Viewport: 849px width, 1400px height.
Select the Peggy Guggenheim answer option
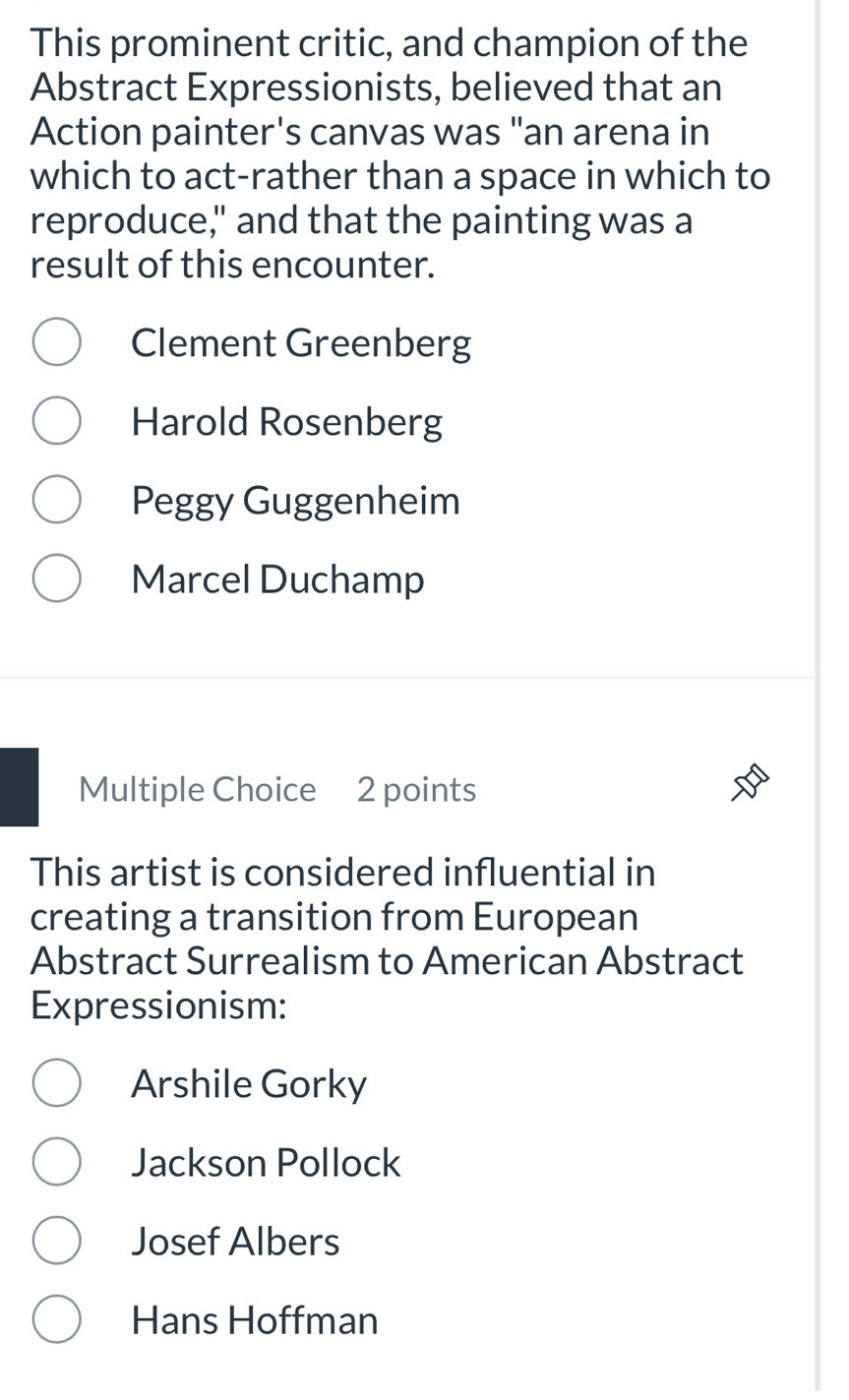56,499
